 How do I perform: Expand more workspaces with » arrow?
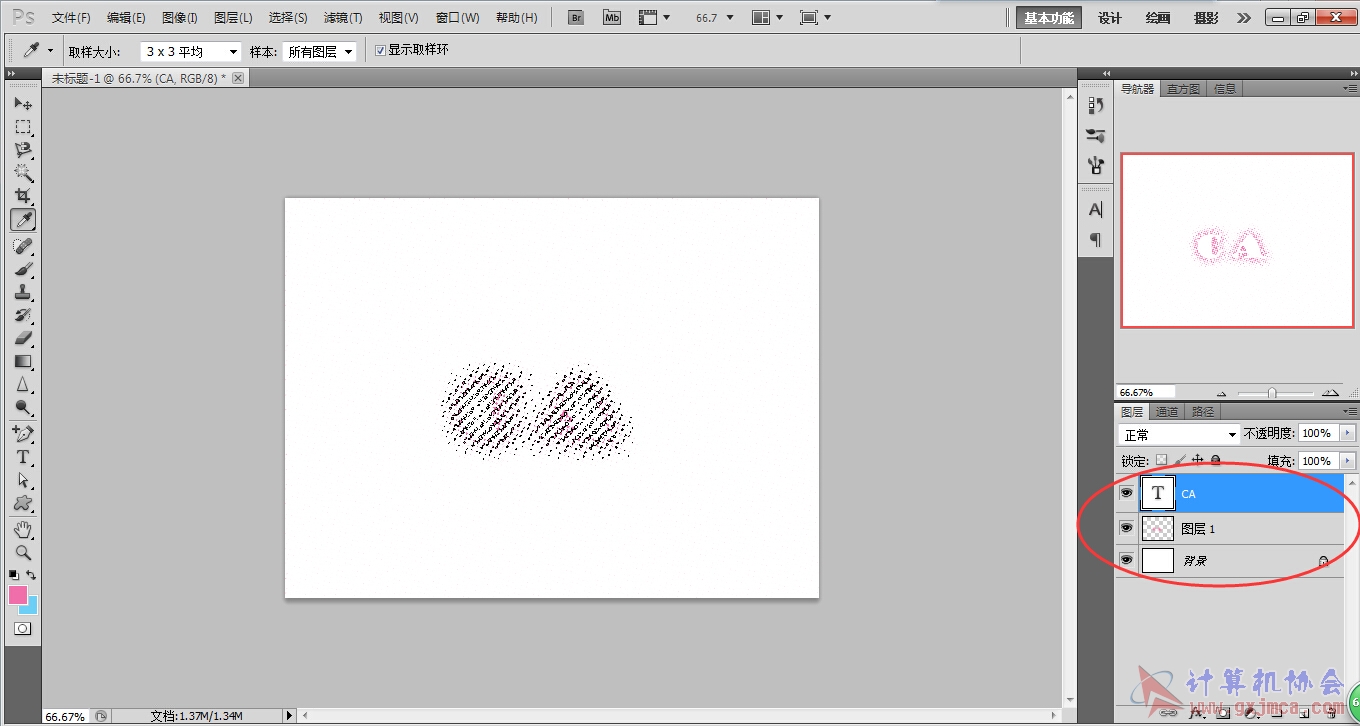tap(1243, 18)
